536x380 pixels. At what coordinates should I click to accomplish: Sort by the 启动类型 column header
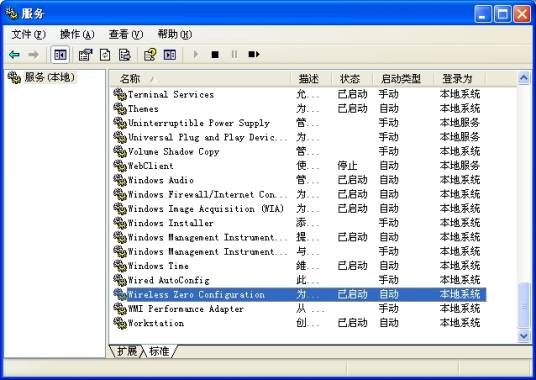[x=403, y=79]
